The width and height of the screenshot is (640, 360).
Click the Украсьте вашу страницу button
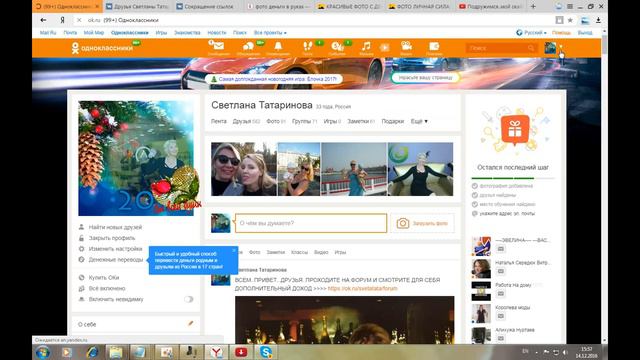pos(425,77)
